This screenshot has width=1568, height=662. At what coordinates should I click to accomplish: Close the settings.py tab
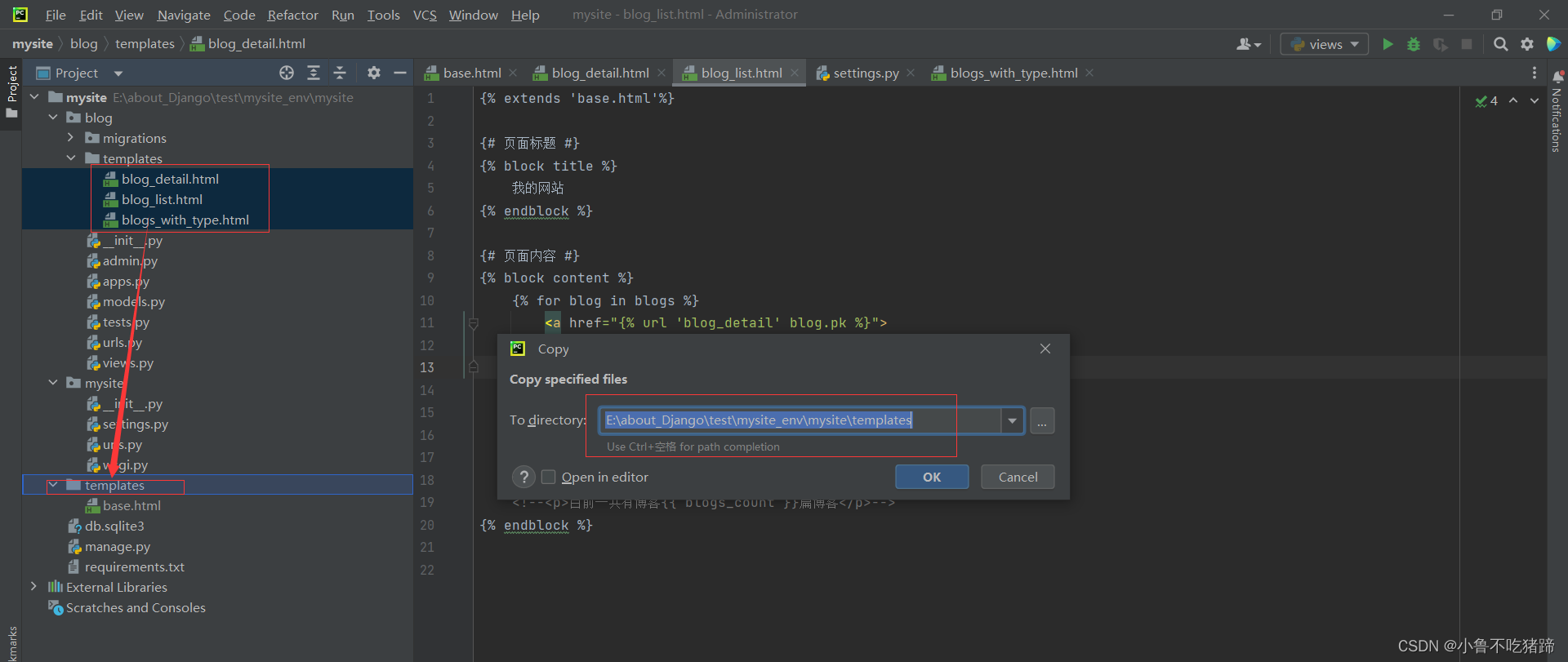tap(911, 73)
